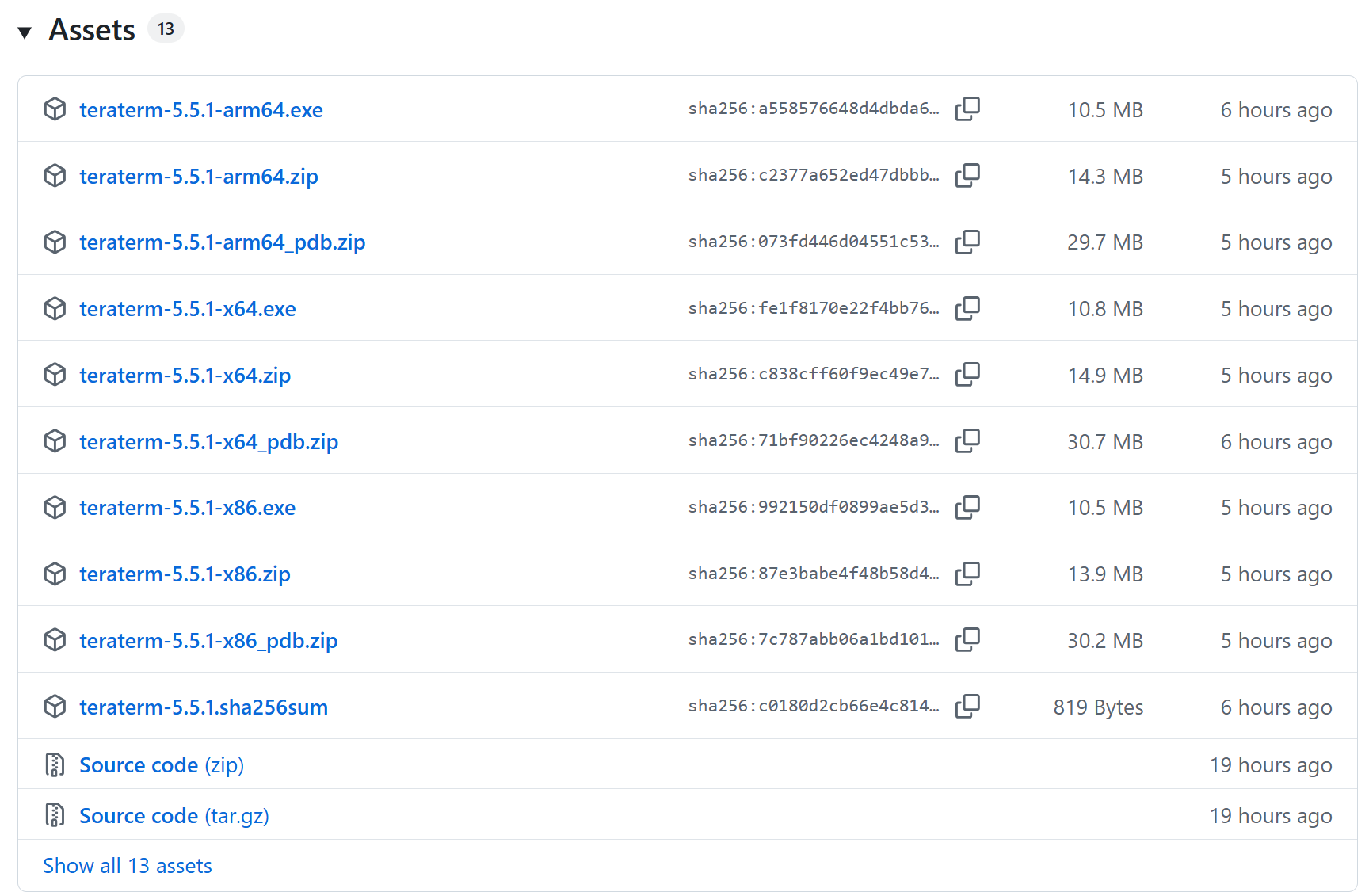Download teraterm-5.5.1-arm64.exe

(x=201, y=109)
